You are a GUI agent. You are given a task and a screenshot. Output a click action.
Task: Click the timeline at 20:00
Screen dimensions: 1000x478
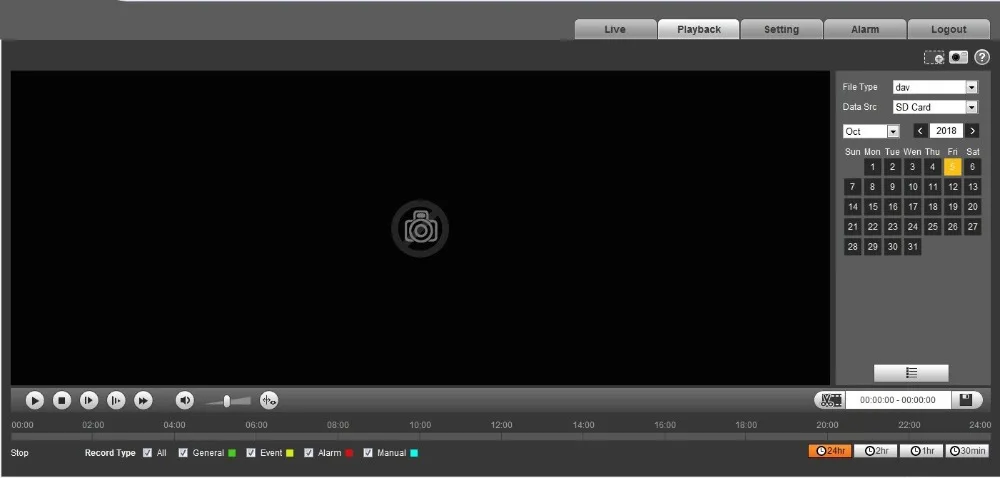coord(828,437)
